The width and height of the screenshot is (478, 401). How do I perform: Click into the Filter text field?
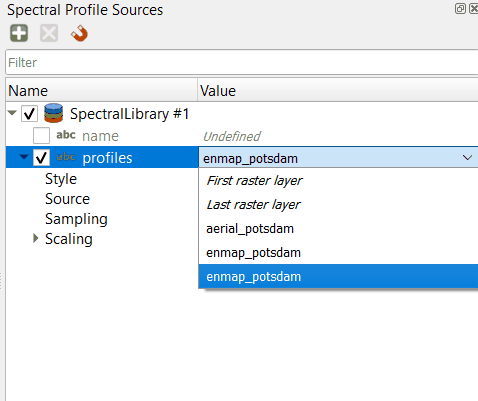(x=242, y=62)
